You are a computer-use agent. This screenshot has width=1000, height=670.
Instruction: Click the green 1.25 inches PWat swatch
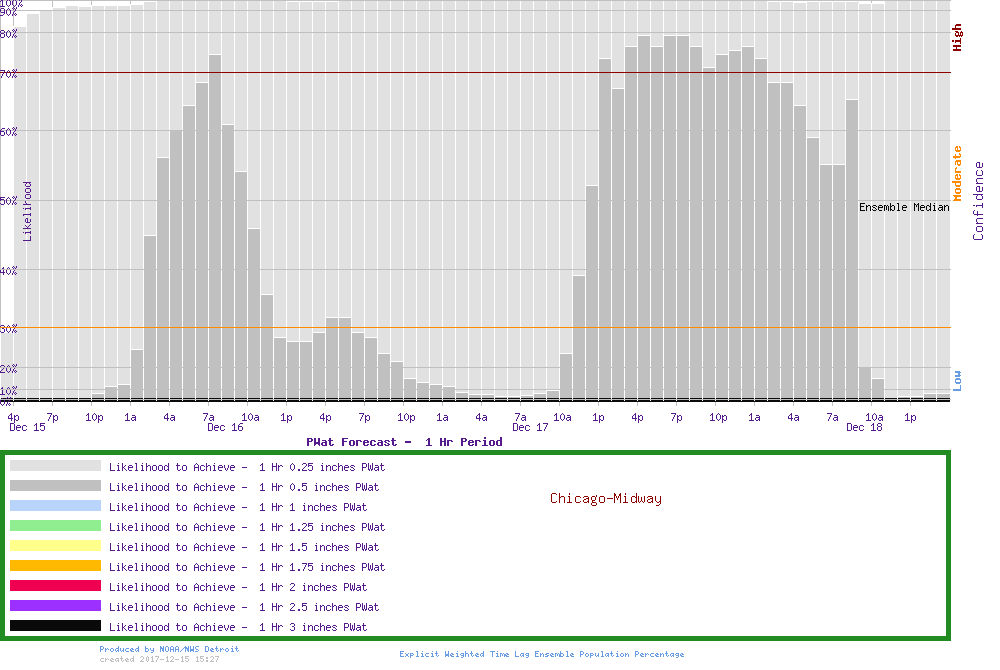(x=55, y=526)
